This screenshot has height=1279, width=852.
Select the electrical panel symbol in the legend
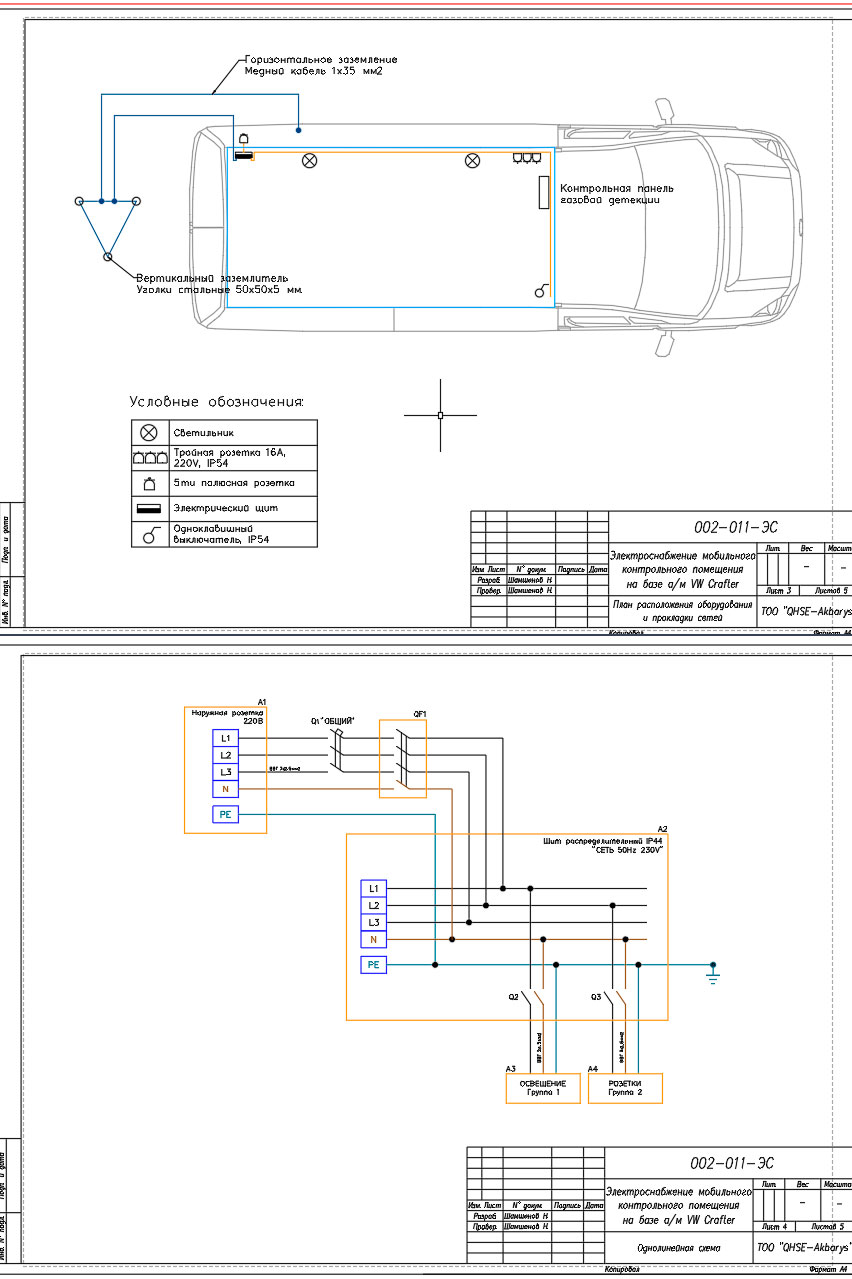click(x=149, y=509)
